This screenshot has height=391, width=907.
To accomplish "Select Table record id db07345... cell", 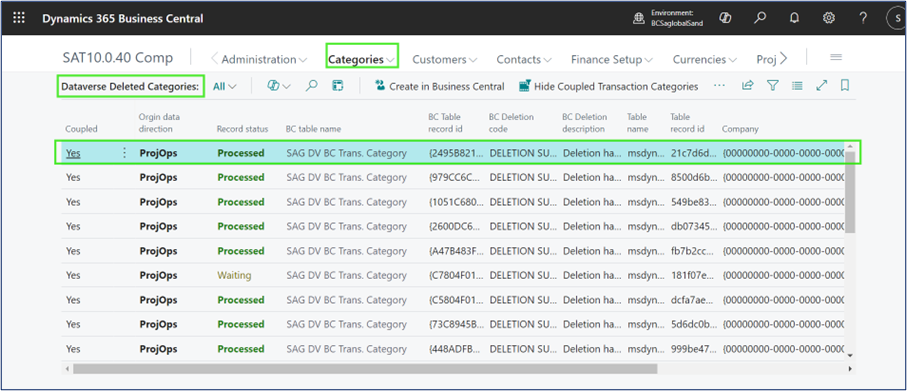I will (x=694, y=226).
